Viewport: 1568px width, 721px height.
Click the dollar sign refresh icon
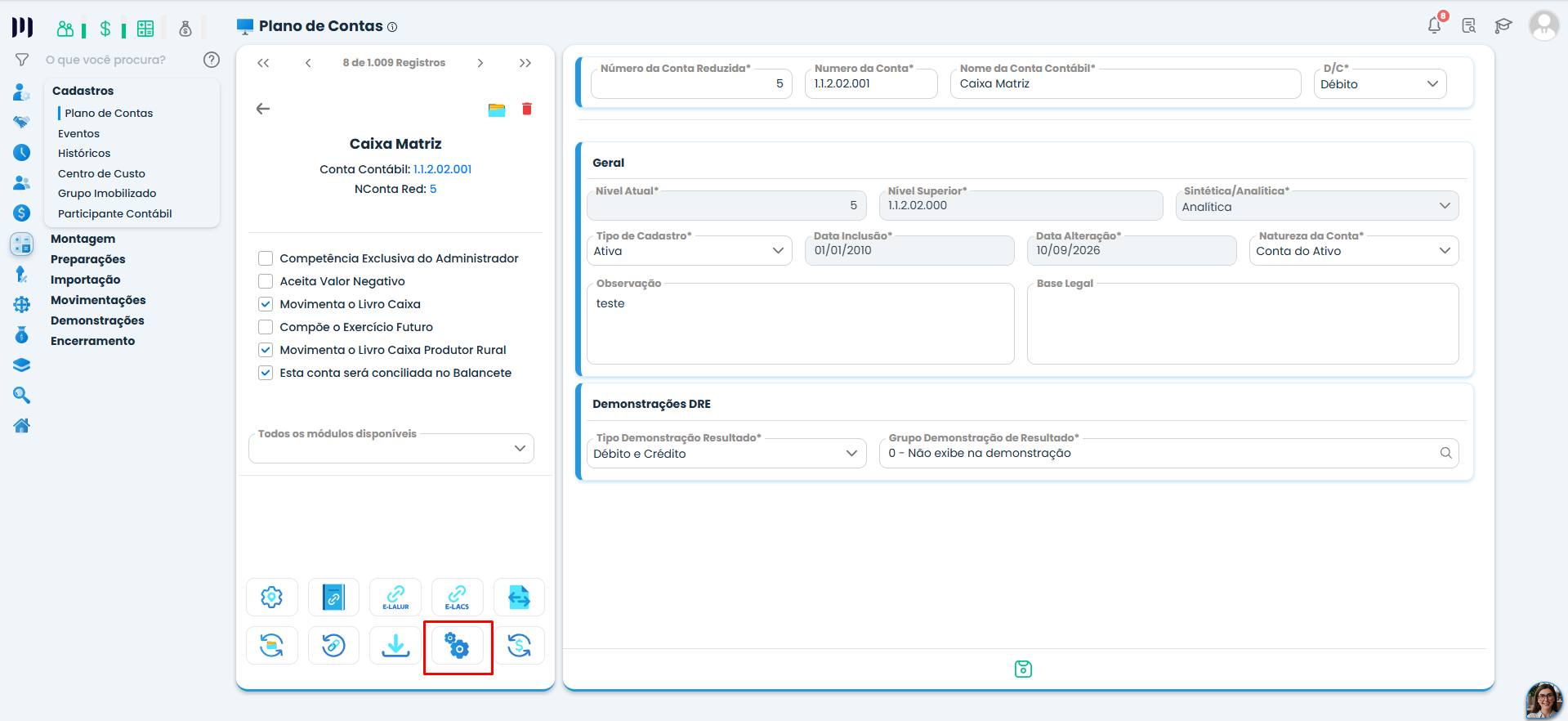(520, 646)
